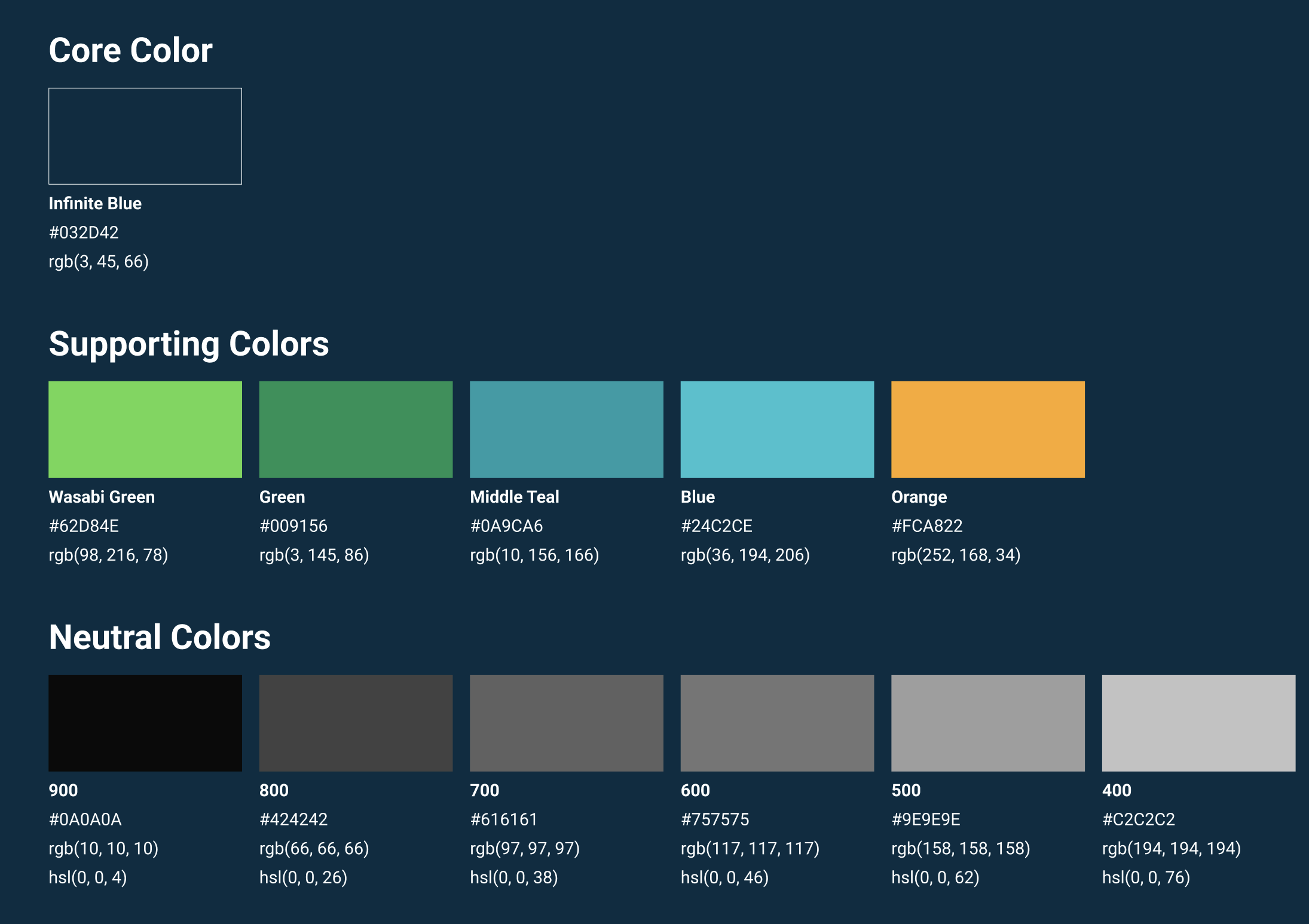Click the rgb(3, 145, 86) value
Viewport: 1309px width, 924px height.
tap(314, 555)
